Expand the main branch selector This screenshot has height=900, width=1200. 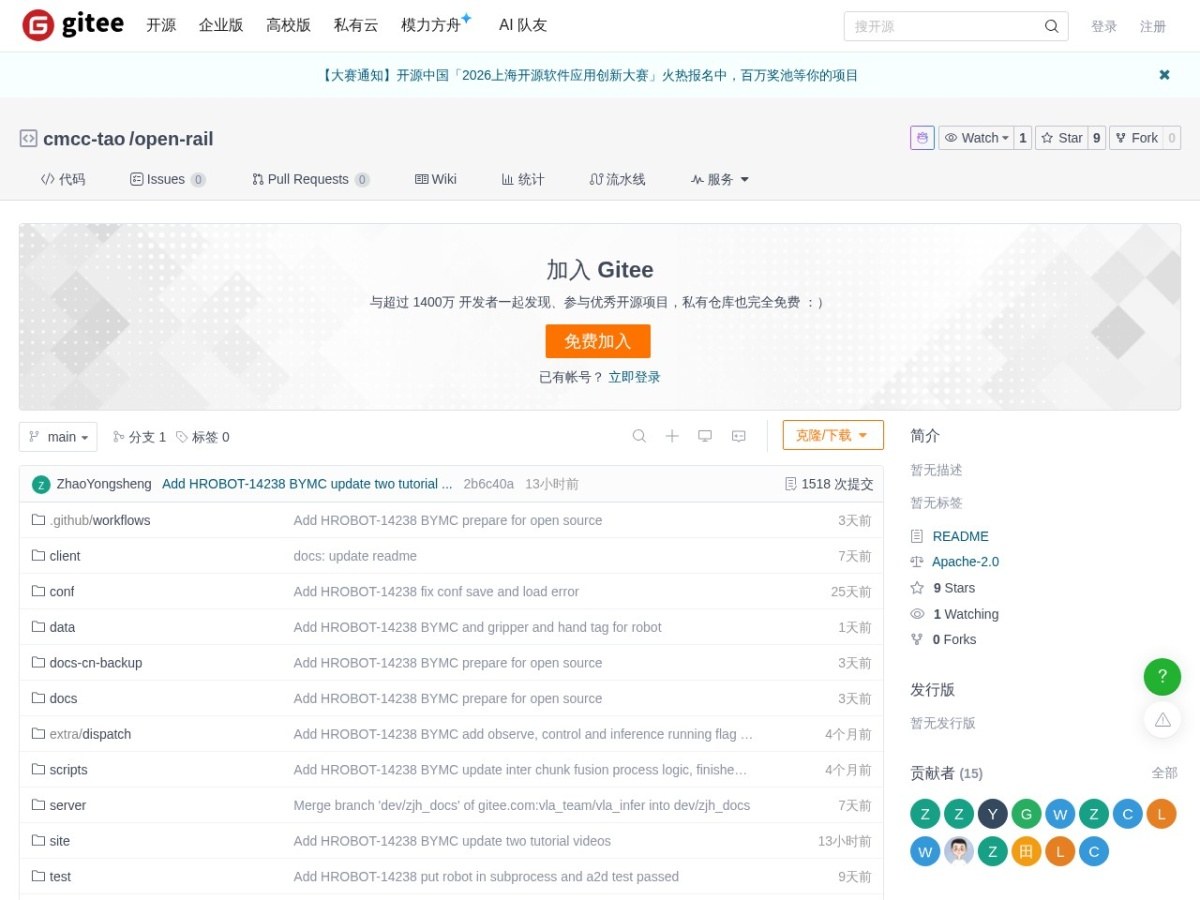click(x=58, y=437)
